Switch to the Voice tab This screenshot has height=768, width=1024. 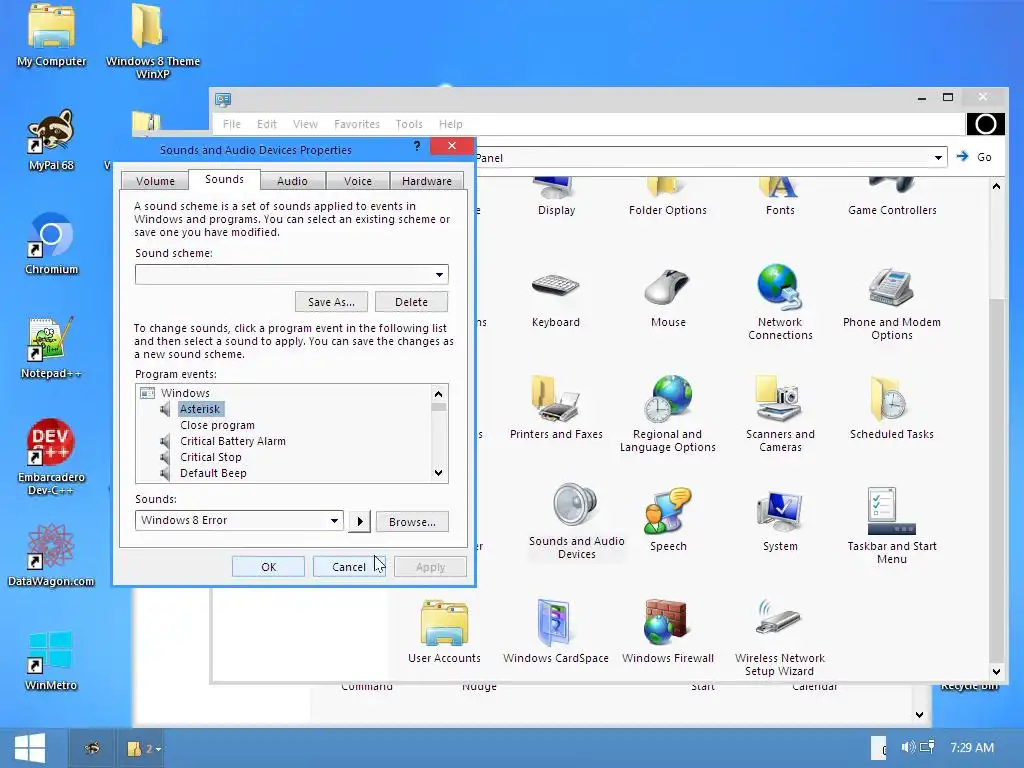(358, 181)
